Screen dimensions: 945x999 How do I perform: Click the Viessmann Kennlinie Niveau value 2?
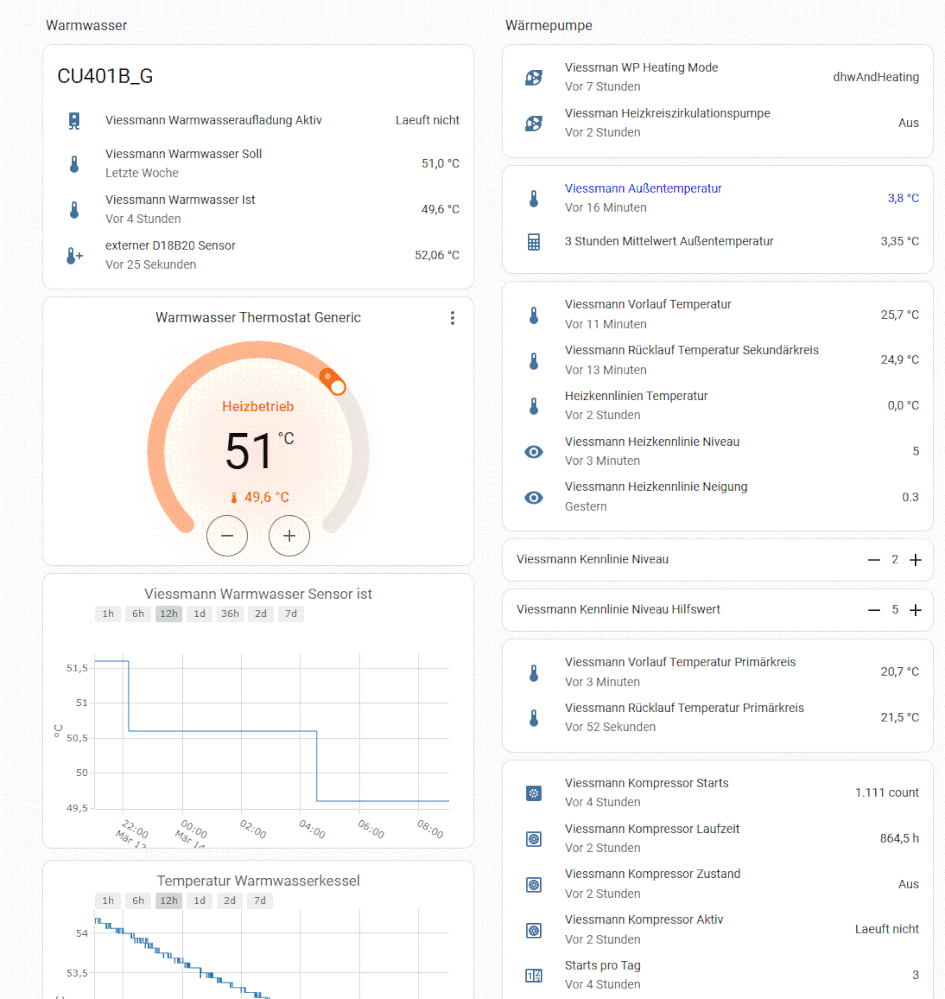pos(895,559)
